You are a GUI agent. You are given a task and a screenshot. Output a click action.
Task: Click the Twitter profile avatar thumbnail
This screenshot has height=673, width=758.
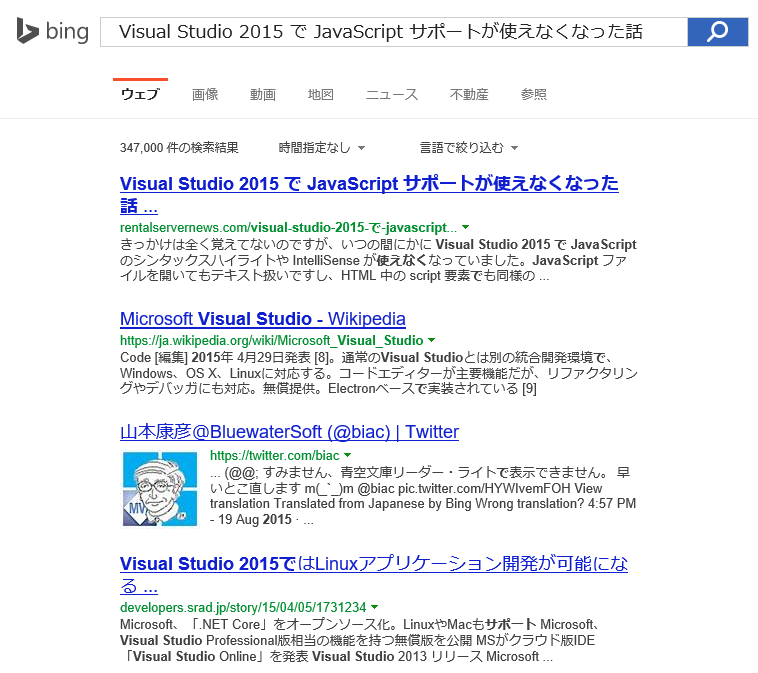pyautogui.click(x=160, y=489)
